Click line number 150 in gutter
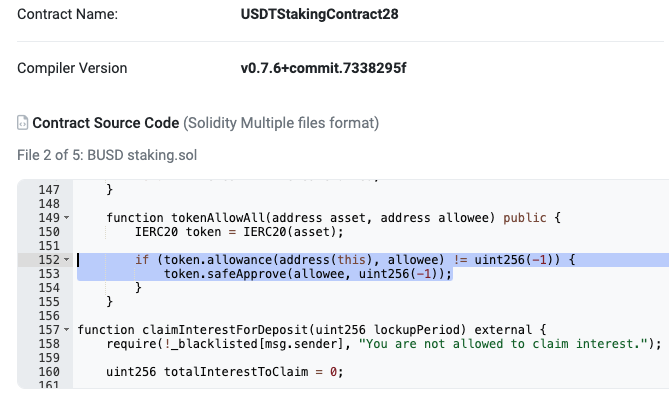This screenshot has width=669, height=402. click(x=49, y=232)
